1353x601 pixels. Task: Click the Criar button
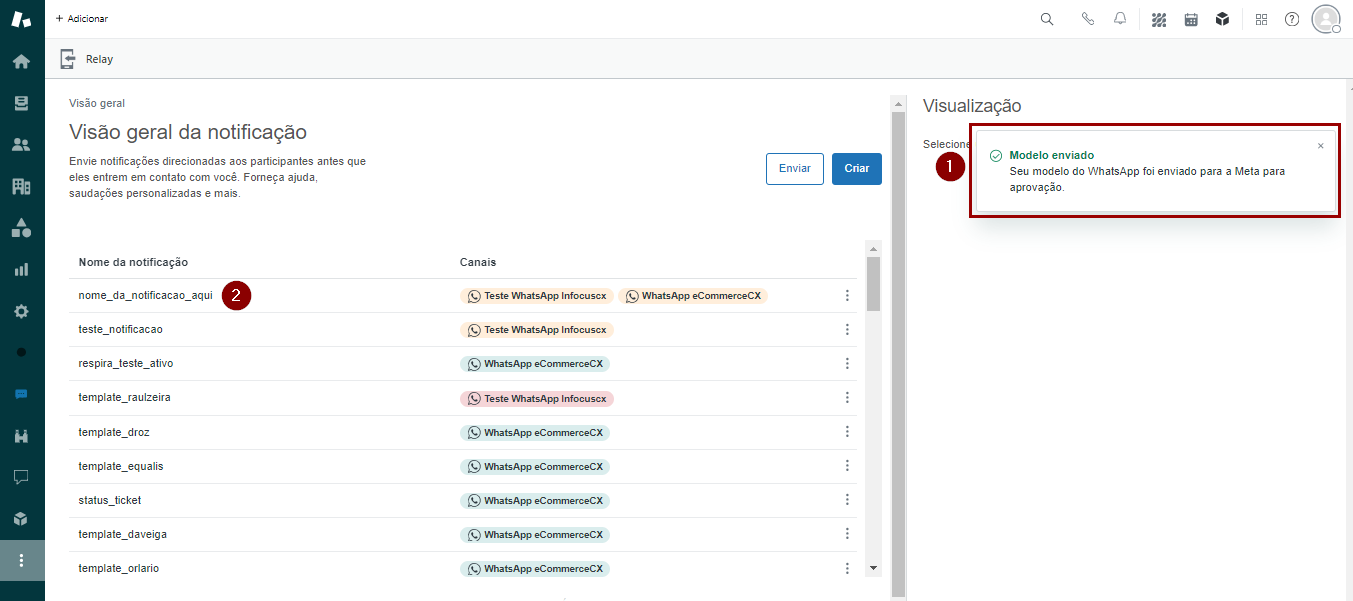856,169
